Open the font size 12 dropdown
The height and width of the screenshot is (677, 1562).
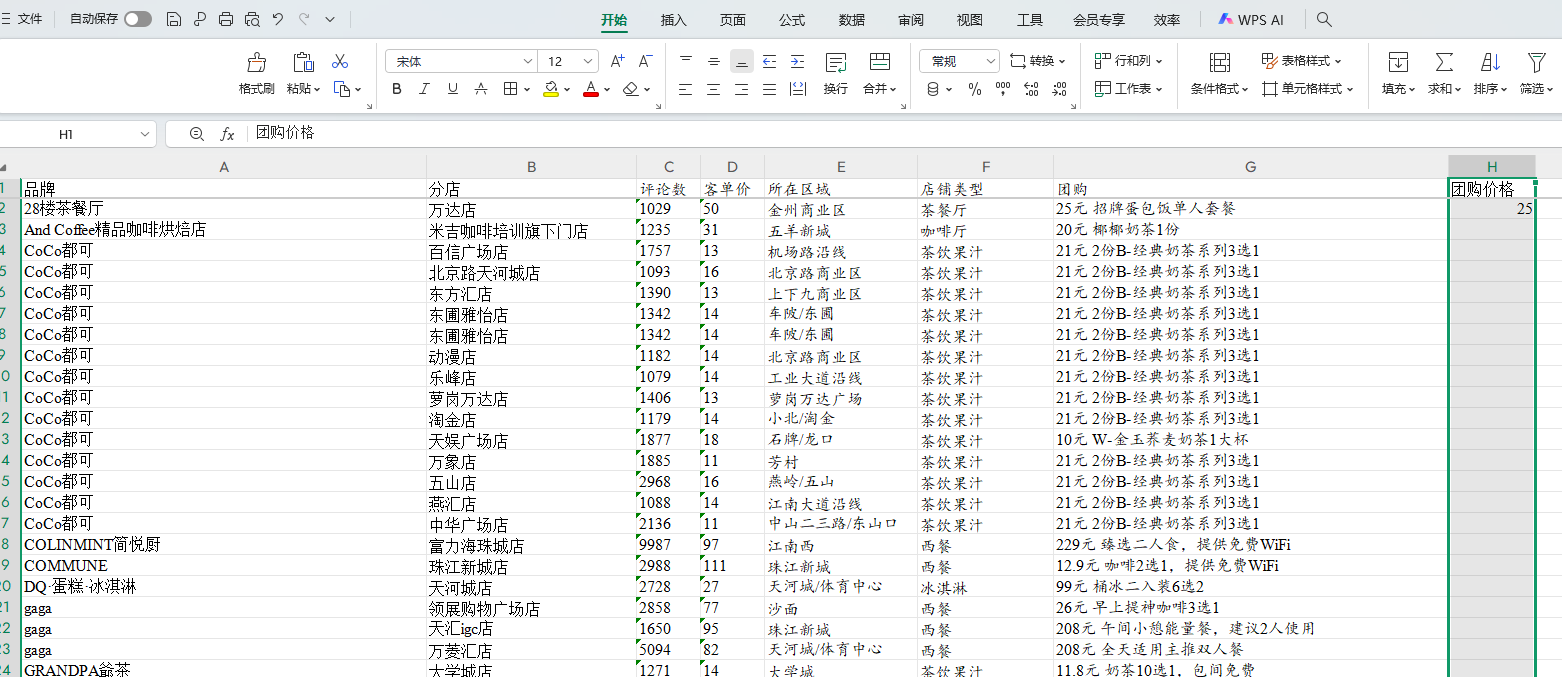coord(589,62)
